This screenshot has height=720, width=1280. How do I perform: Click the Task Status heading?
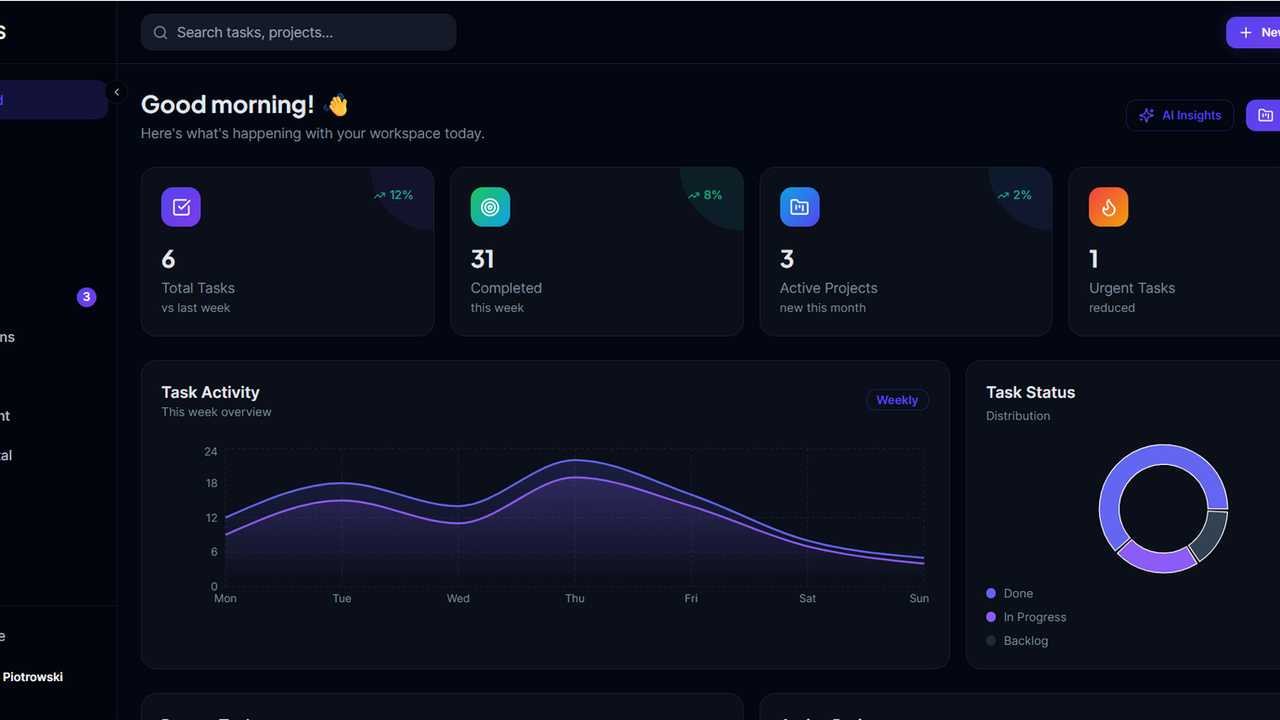pos(1031,392)
